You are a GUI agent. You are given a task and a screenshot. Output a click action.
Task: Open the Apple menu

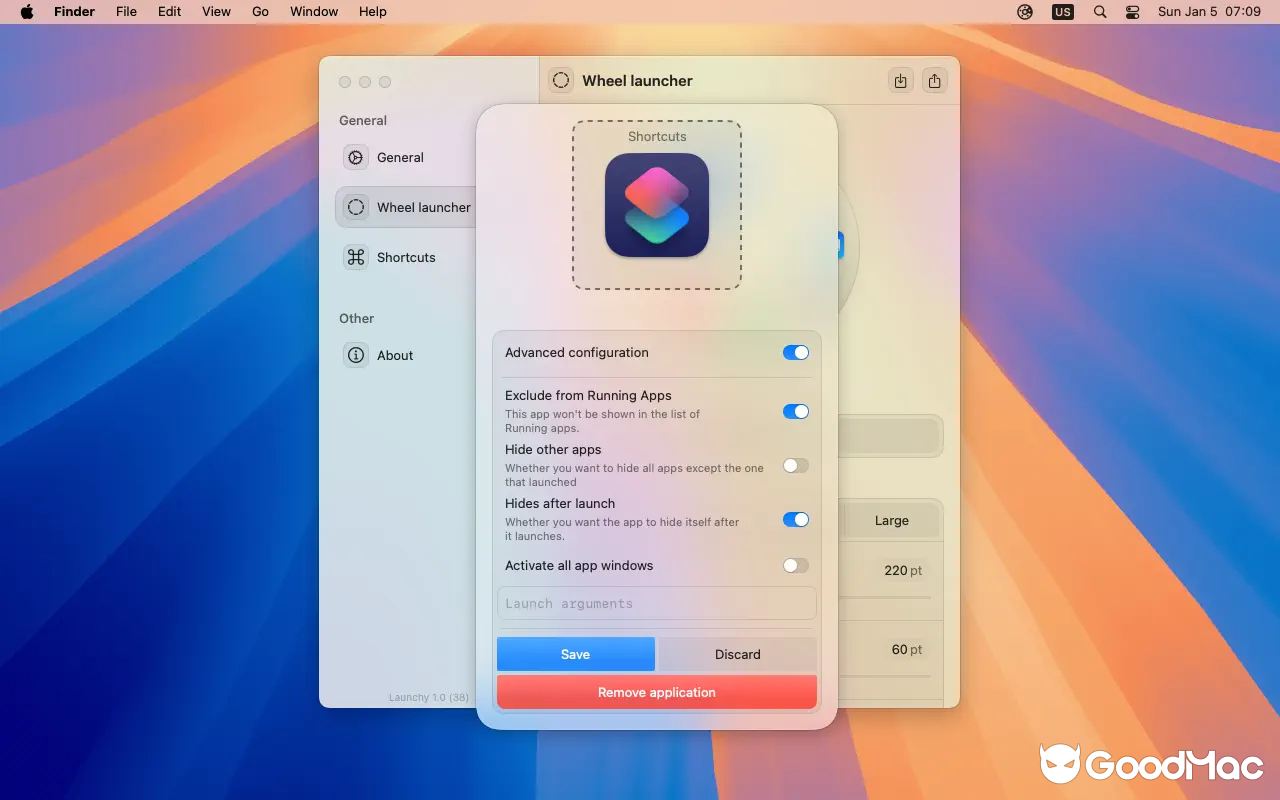[x=27, y=12]
